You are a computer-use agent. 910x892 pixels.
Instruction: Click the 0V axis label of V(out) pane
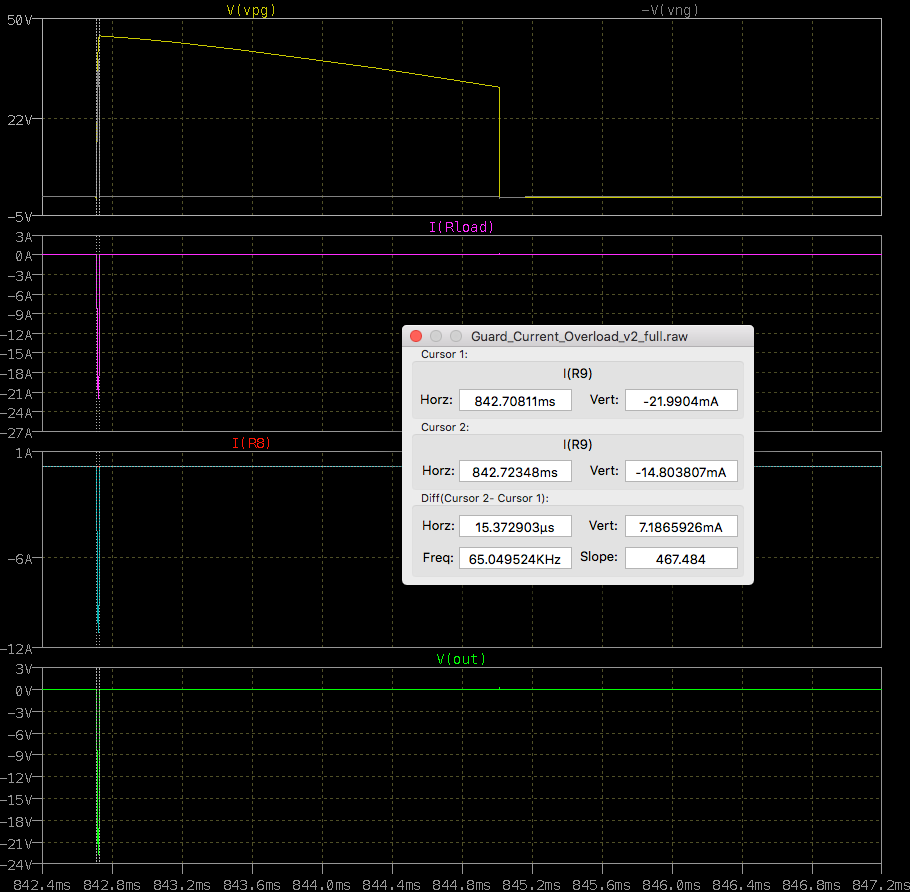tap(24, 691)
